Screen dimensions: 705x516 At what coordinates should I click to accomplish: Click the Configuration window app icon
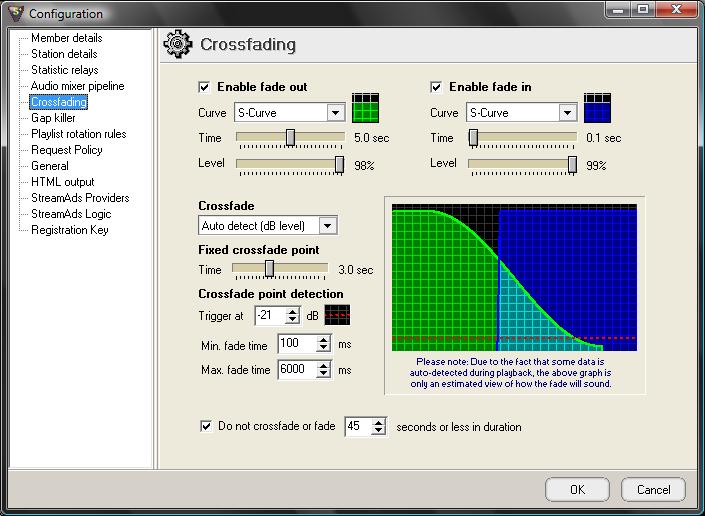[x=16, y=13]
